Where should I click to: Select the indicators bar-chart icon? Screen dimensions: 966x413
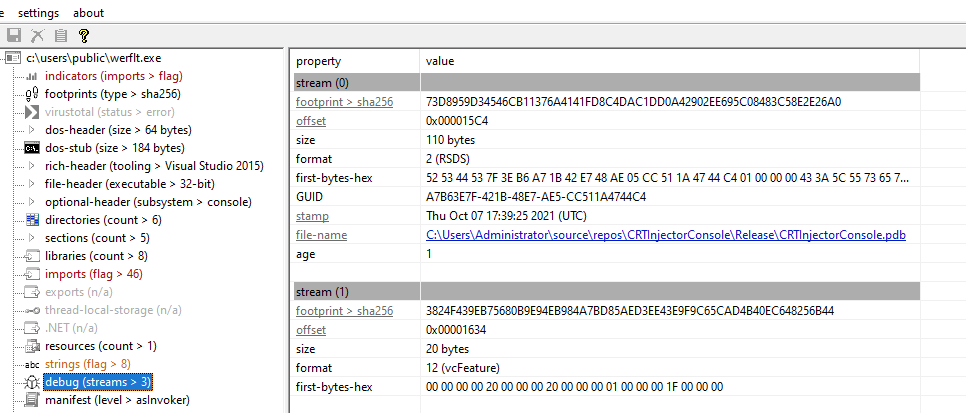tap(32, 76)
